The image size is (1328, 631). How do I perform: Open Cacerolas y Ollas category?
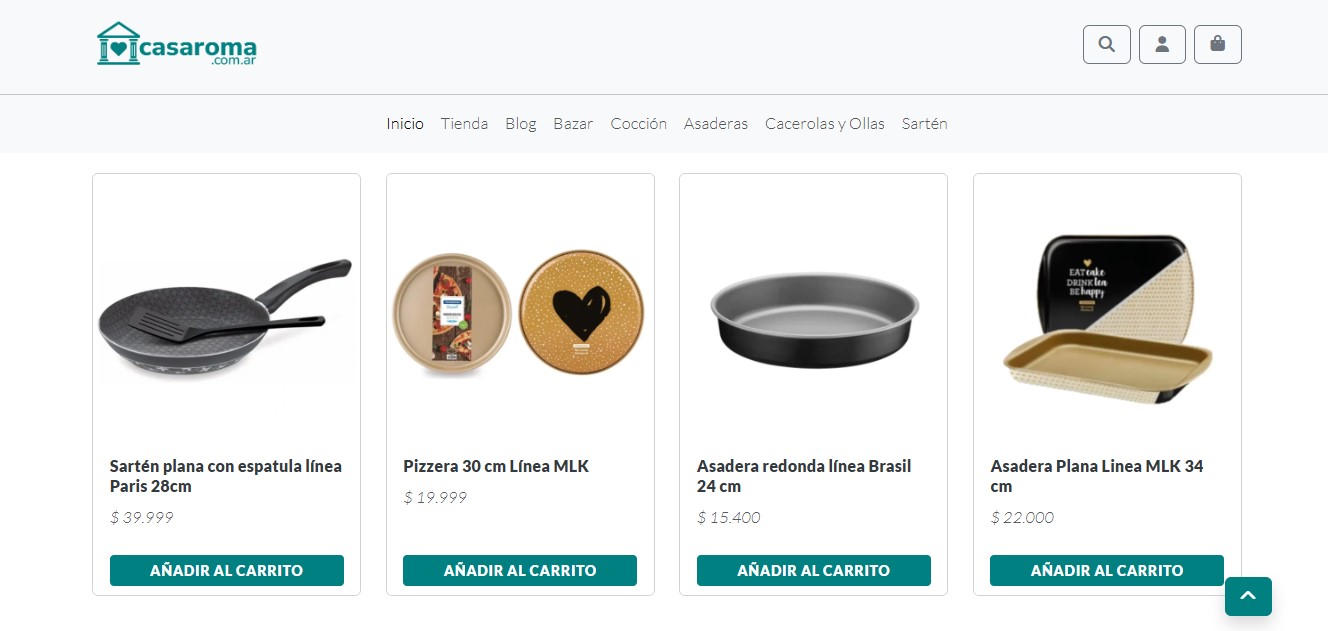[x=825, y=124]
